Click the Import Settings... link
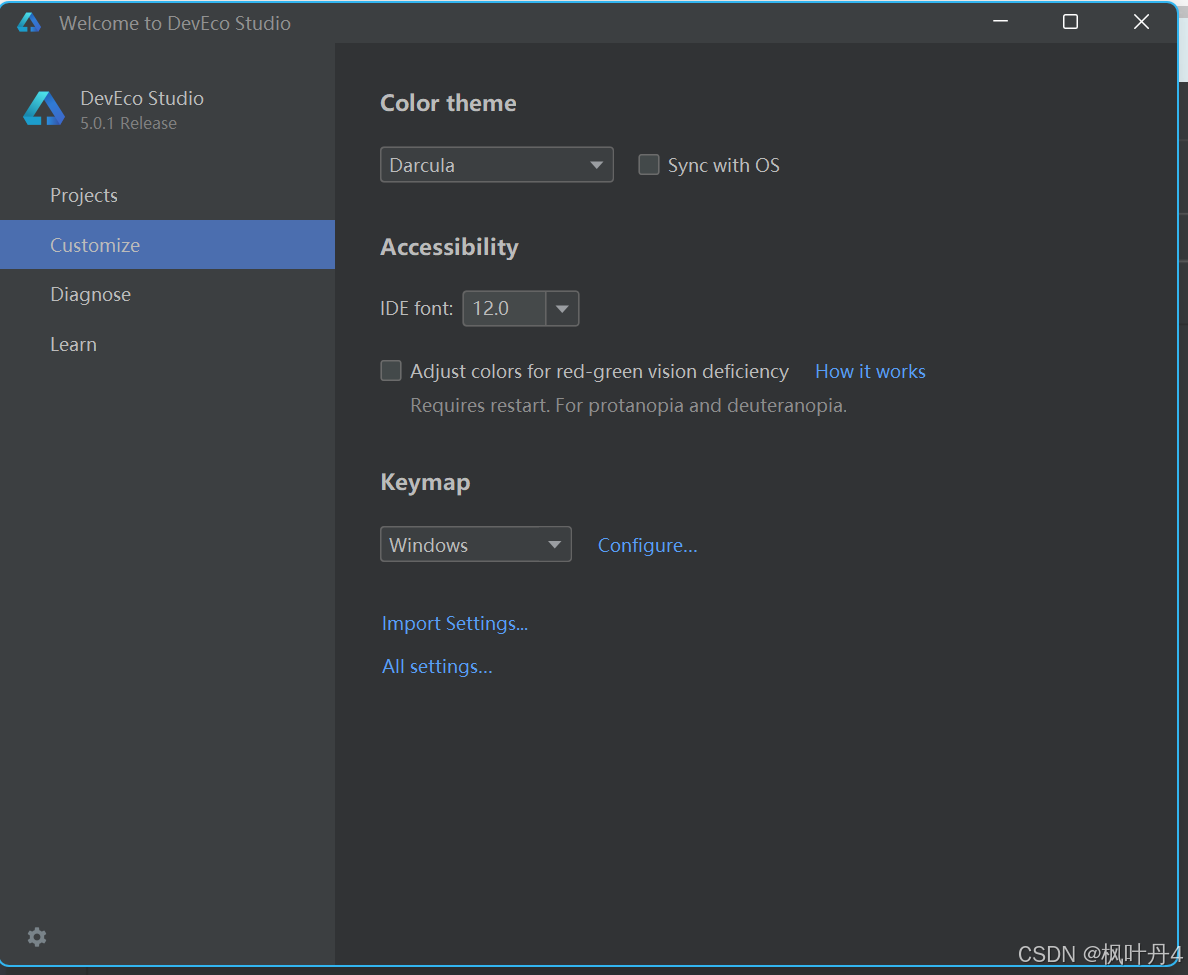This screenshot has height=975, width=1188. (455, 624)
